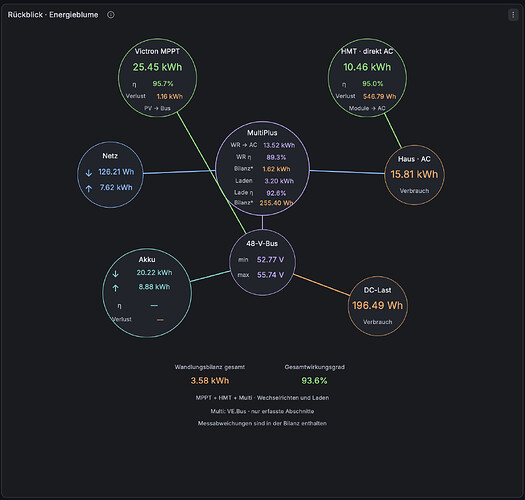Click the Gesamtwirkungsgrad 93.6% value
The height and width of the screenshot is (500, 525).
click(x=314, y=381)
